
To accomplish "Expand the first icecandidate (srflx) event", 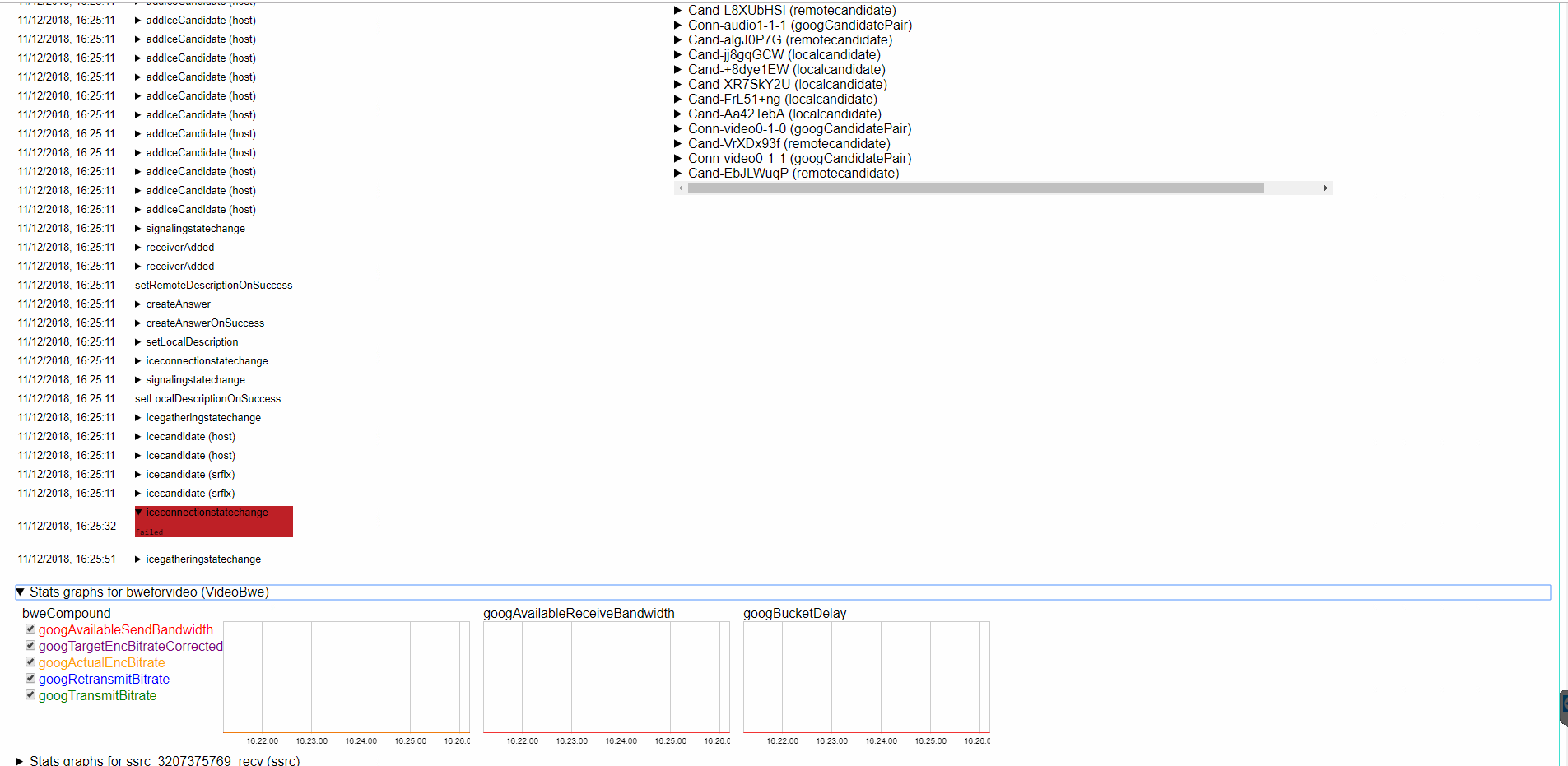I will [x=137, y=474].
